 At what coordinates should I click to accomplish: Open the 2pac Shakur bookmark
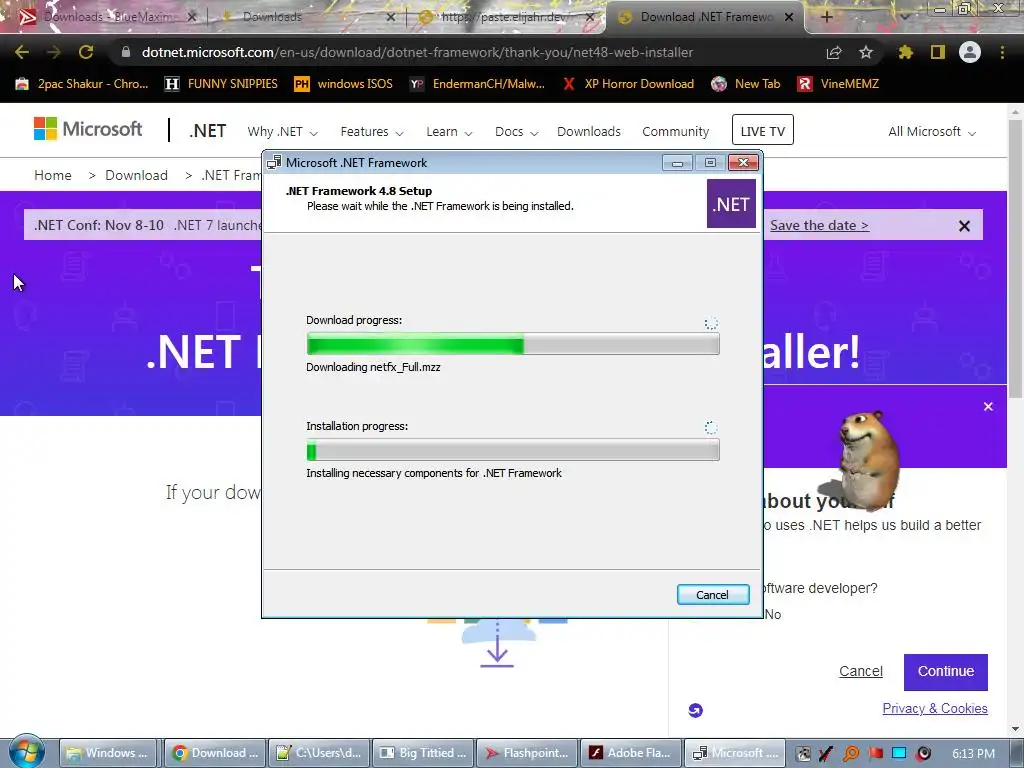point(82,84)
